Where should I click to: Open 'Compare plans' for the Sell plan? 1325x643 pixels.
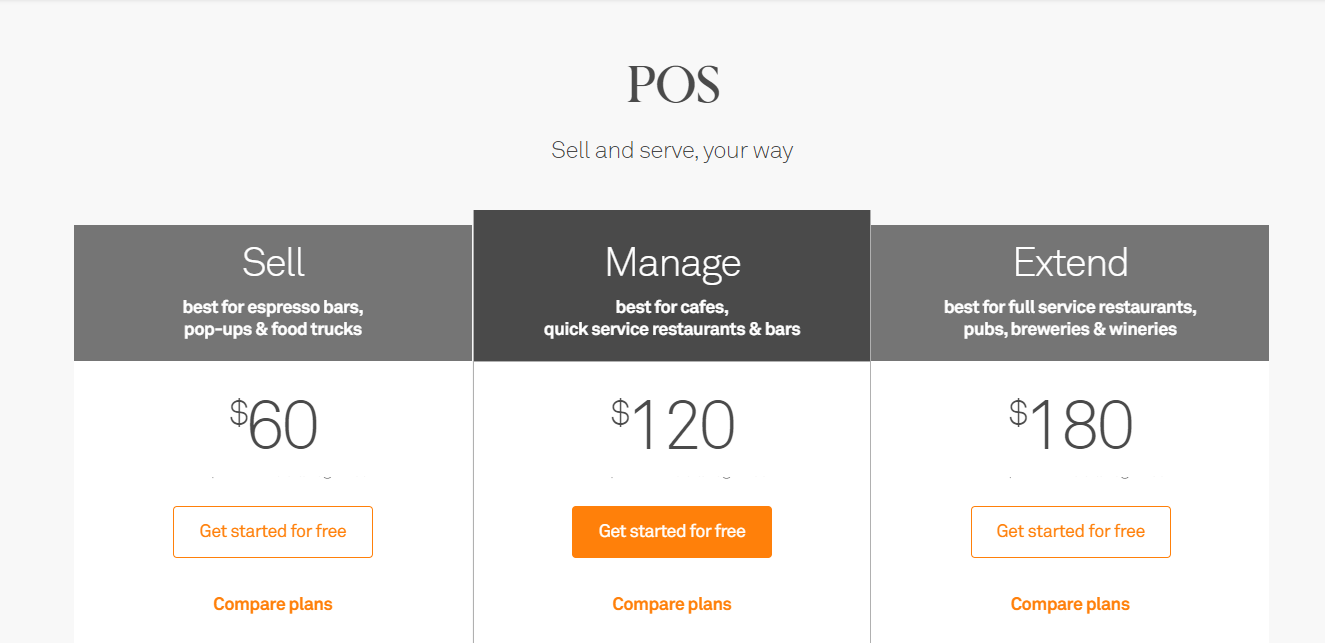[x=272, y=603]
